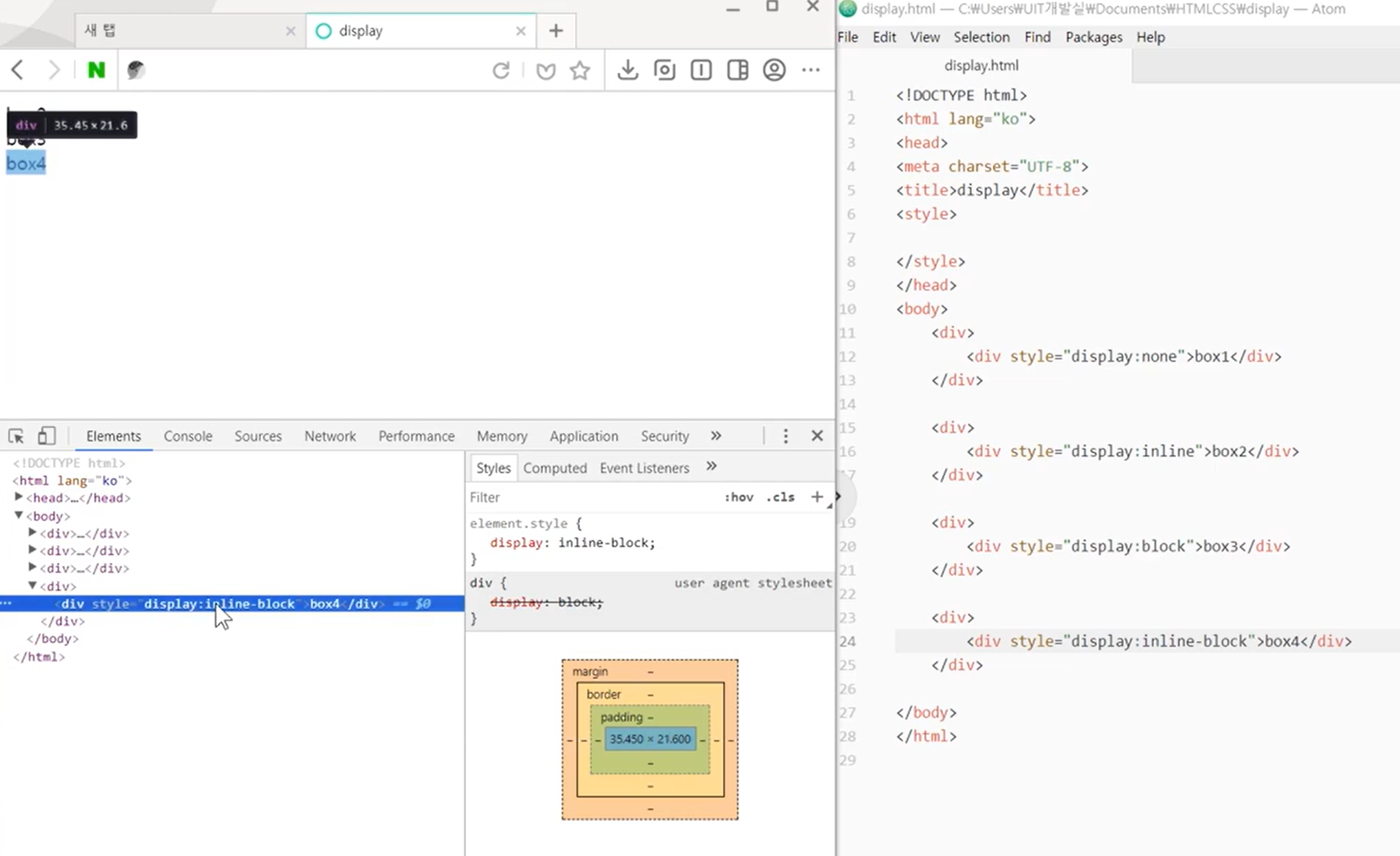
Task: Add new style rule with plus button
Action: coord(816,498)
